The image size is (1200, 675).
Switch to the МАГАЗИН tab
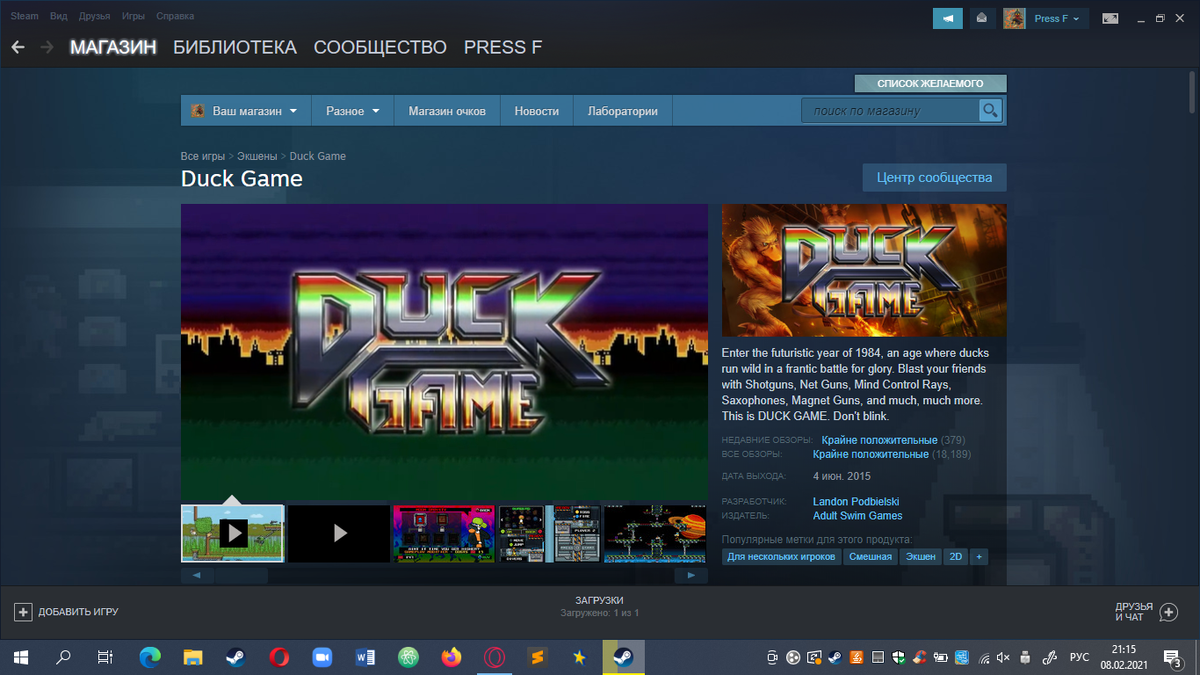[113, 47]
